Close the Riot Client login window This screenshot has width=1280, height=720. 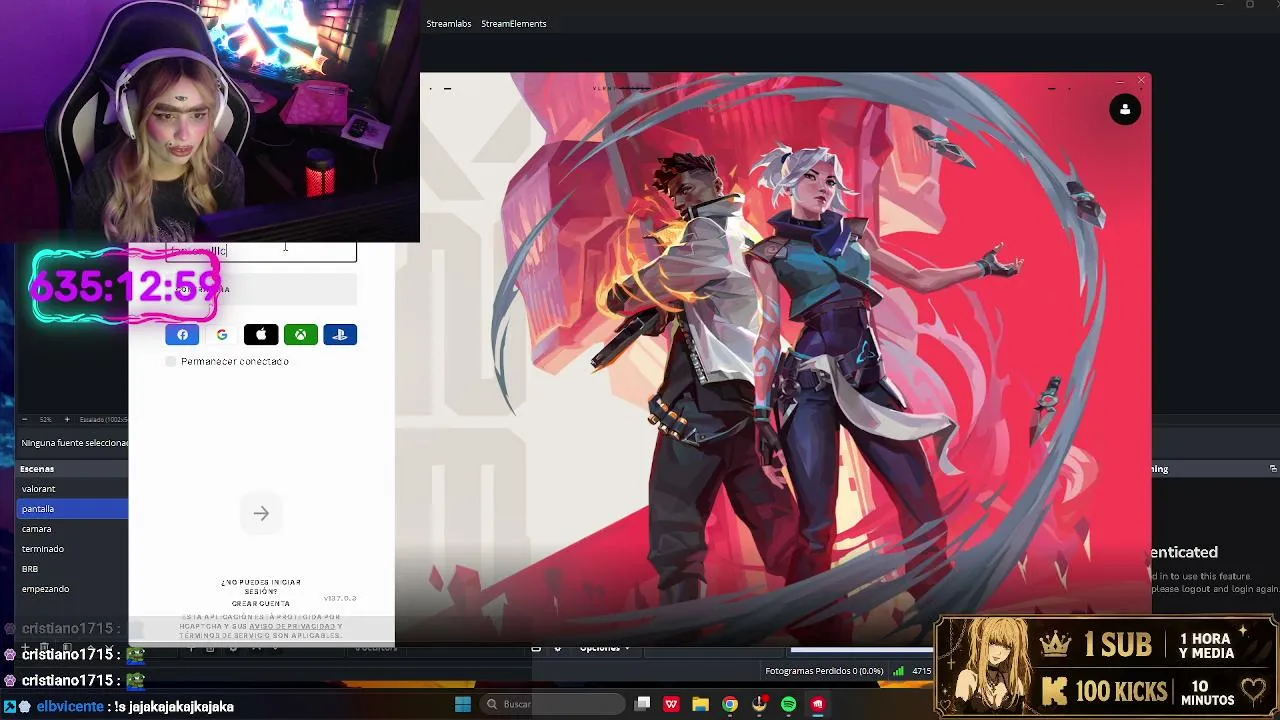[1141, 81]
